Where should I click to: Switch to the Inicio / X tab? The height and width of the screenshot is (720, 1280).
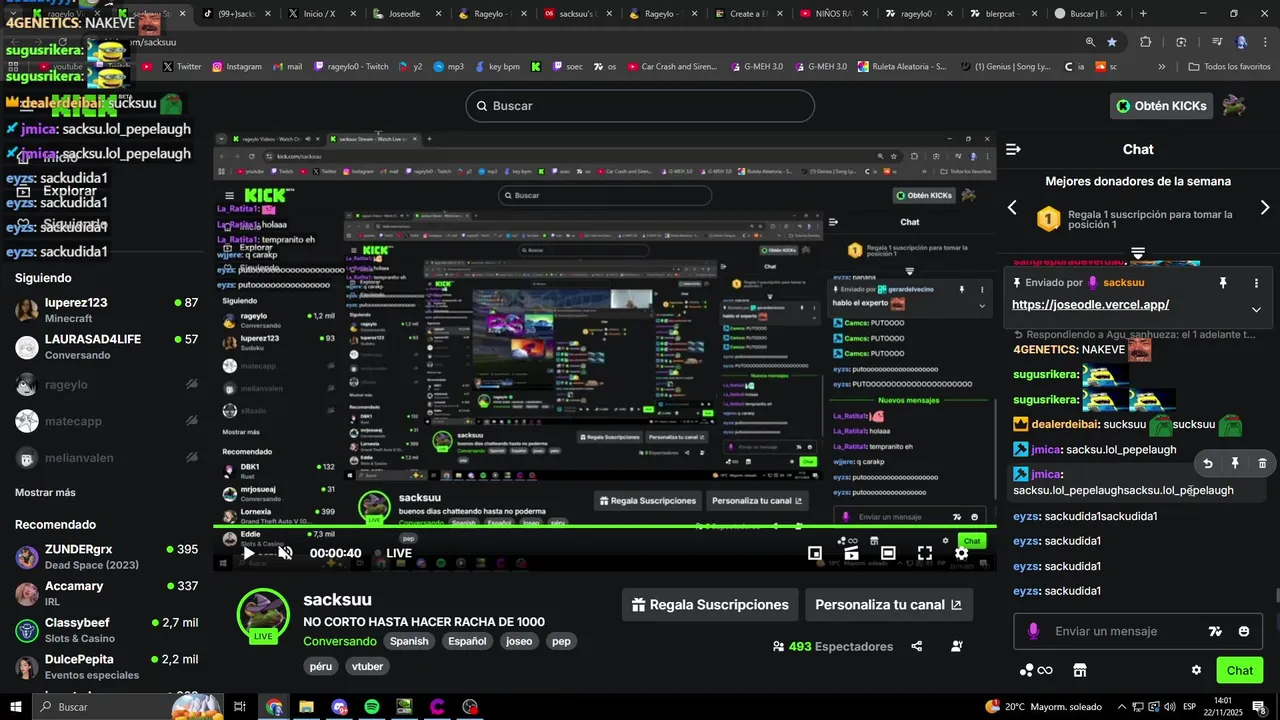(320, 14)
